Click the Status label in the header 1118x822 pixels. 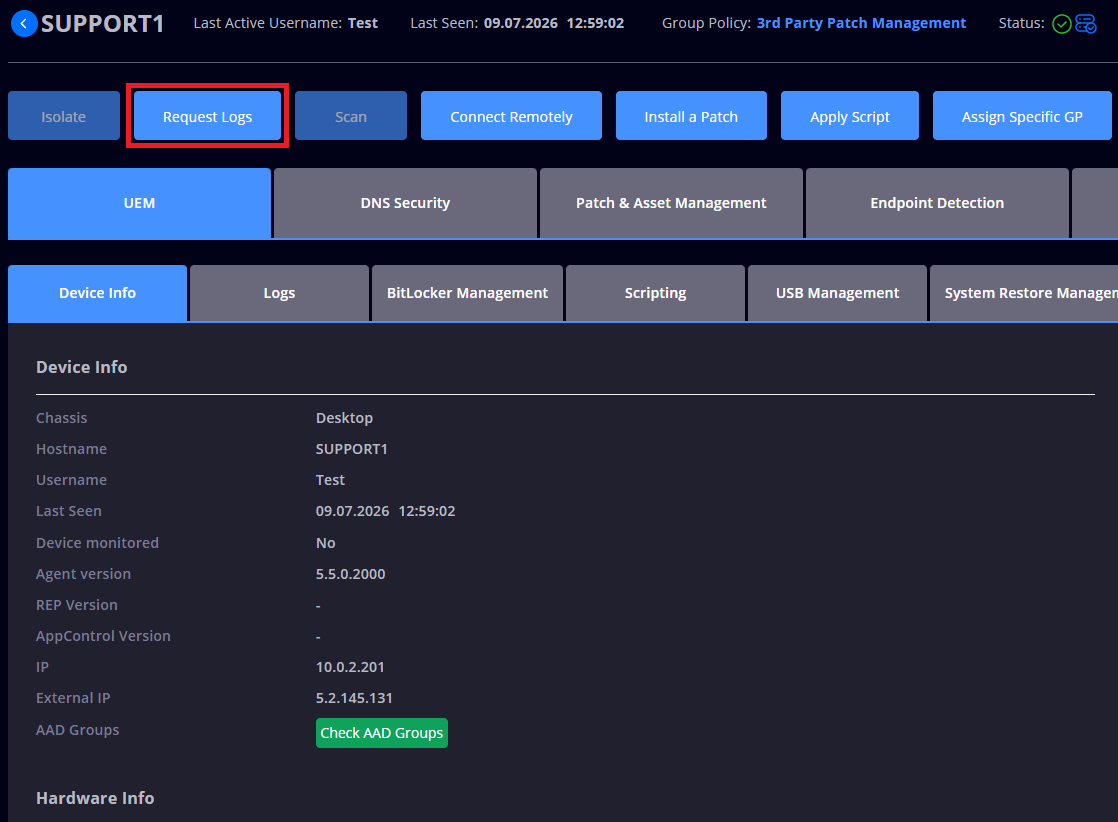[x=1021, y=23]
